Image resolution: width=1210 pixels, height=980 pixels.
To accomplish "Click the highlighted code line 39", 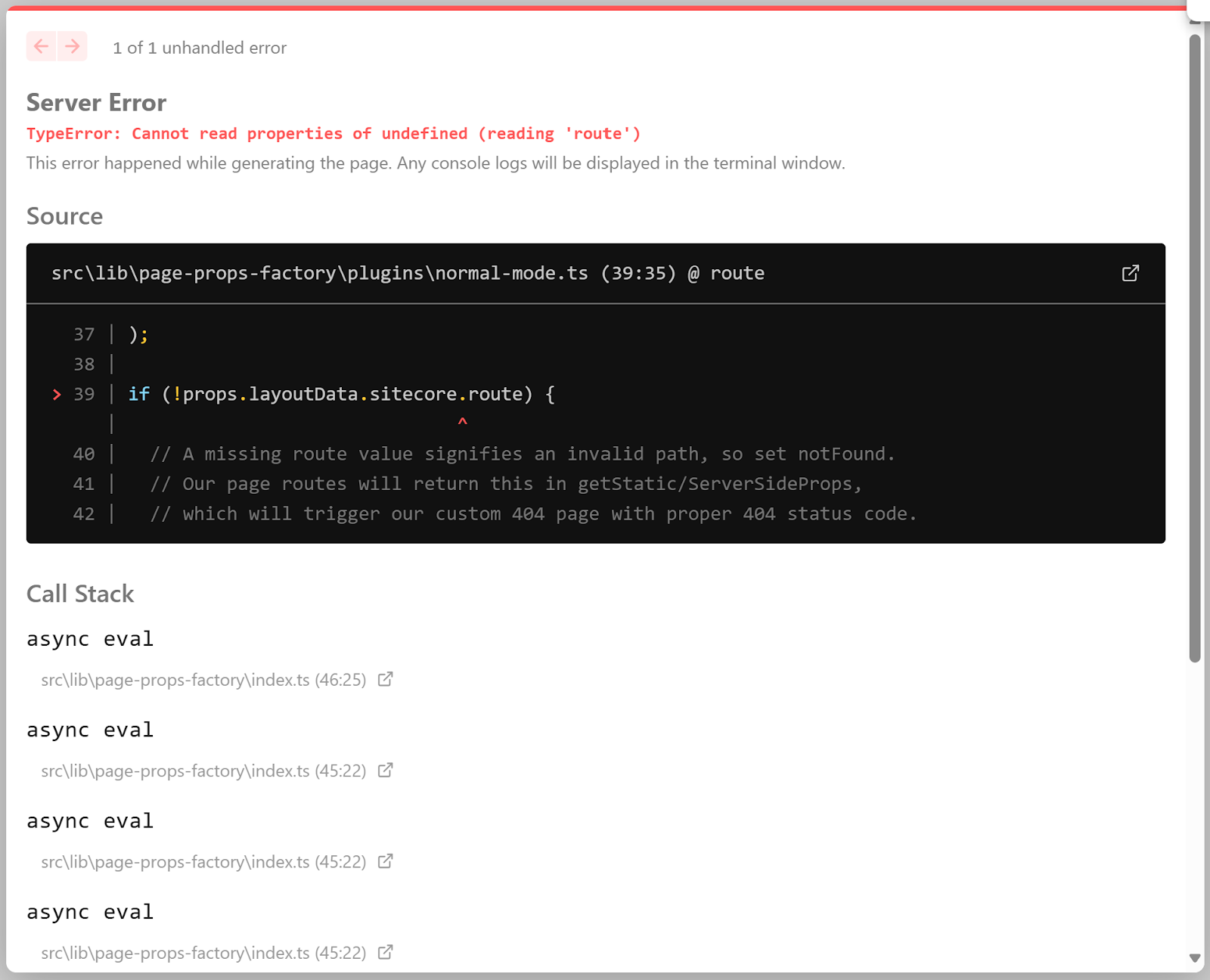I will click(341, 394).
